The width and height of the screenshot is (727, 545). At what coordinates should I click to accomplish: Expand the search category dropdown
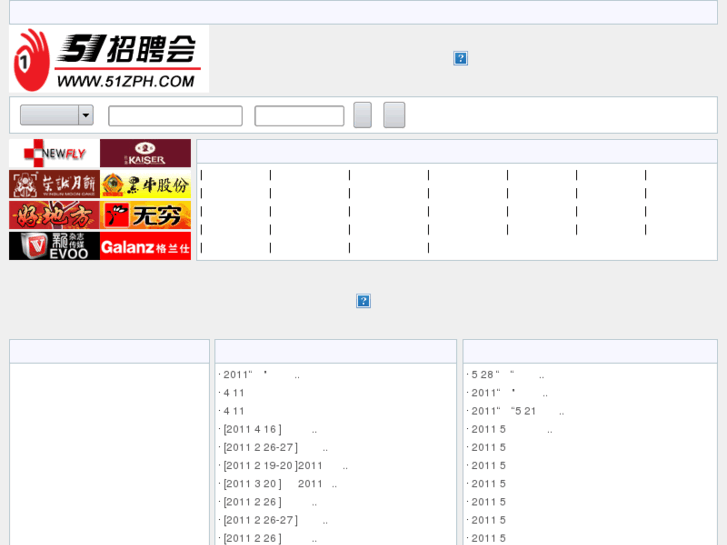(x=57, y=115)
